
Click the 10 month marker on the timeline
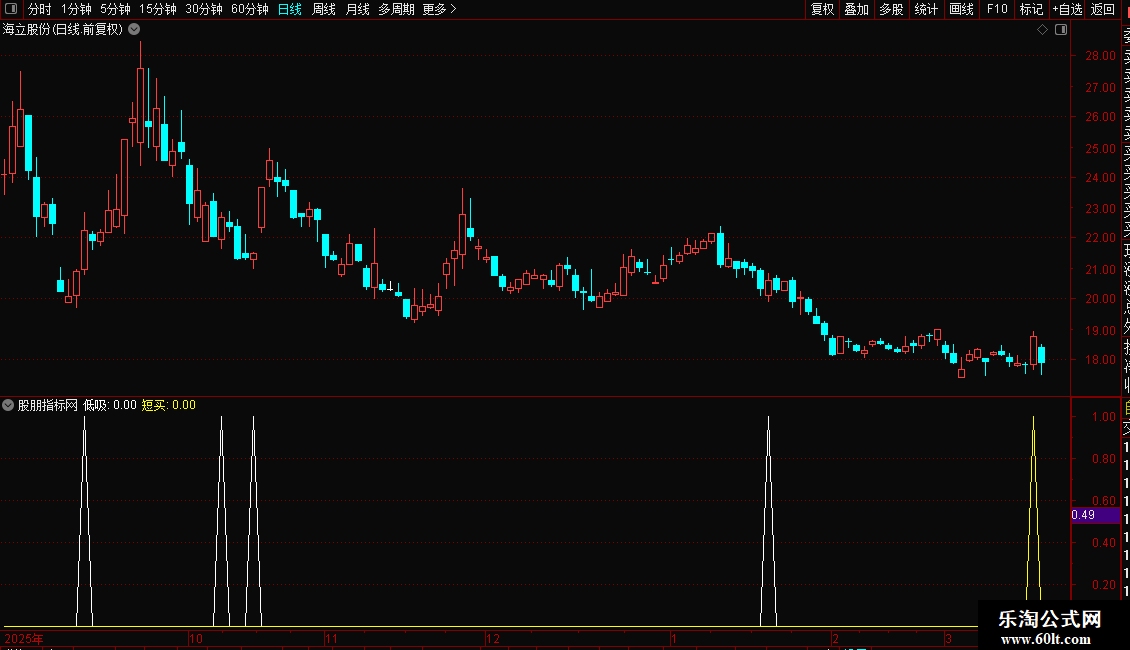[195, 638]
